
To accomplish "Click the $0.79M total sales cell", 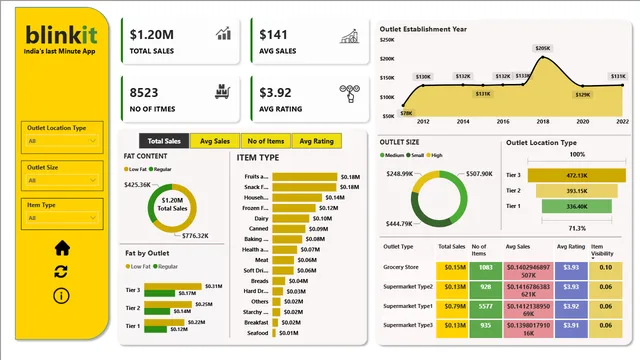I will click(452, 310).
